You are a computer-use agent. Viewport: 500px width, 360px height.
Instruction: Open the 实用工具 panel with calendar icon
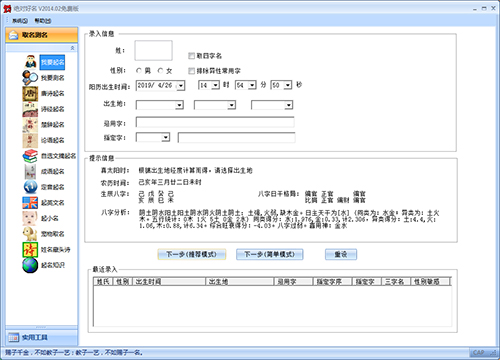point(42,337)
